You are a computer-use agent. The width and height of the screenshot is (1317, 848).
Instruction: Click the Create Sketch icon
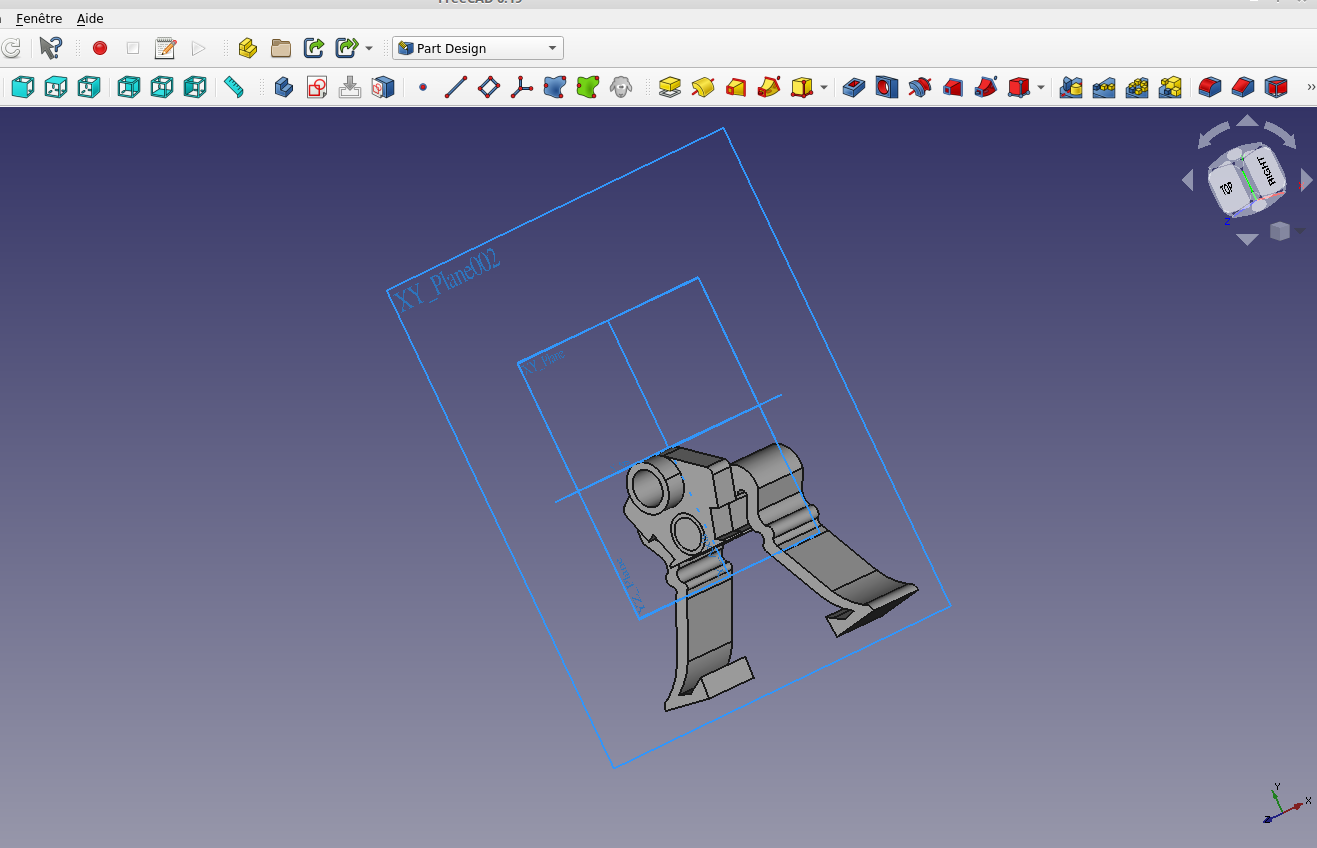(x=317, y=88)
